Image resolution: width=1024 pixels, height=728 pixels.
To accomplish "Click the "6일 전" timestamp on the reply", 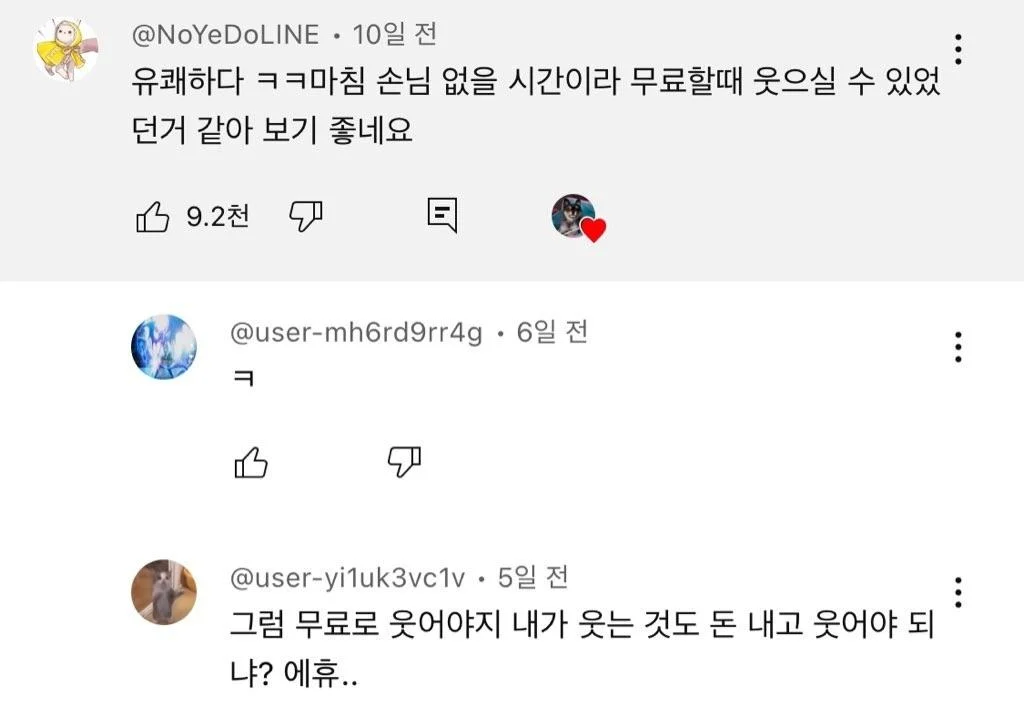I will click(552, 333).
